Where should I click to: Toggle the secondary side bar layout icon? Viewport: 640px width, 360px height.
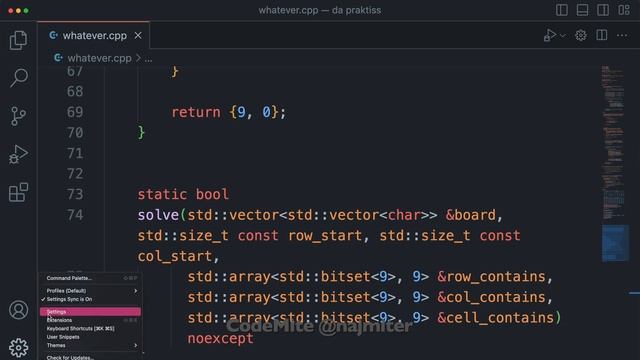pyautogui.click(x=603, y=10)
